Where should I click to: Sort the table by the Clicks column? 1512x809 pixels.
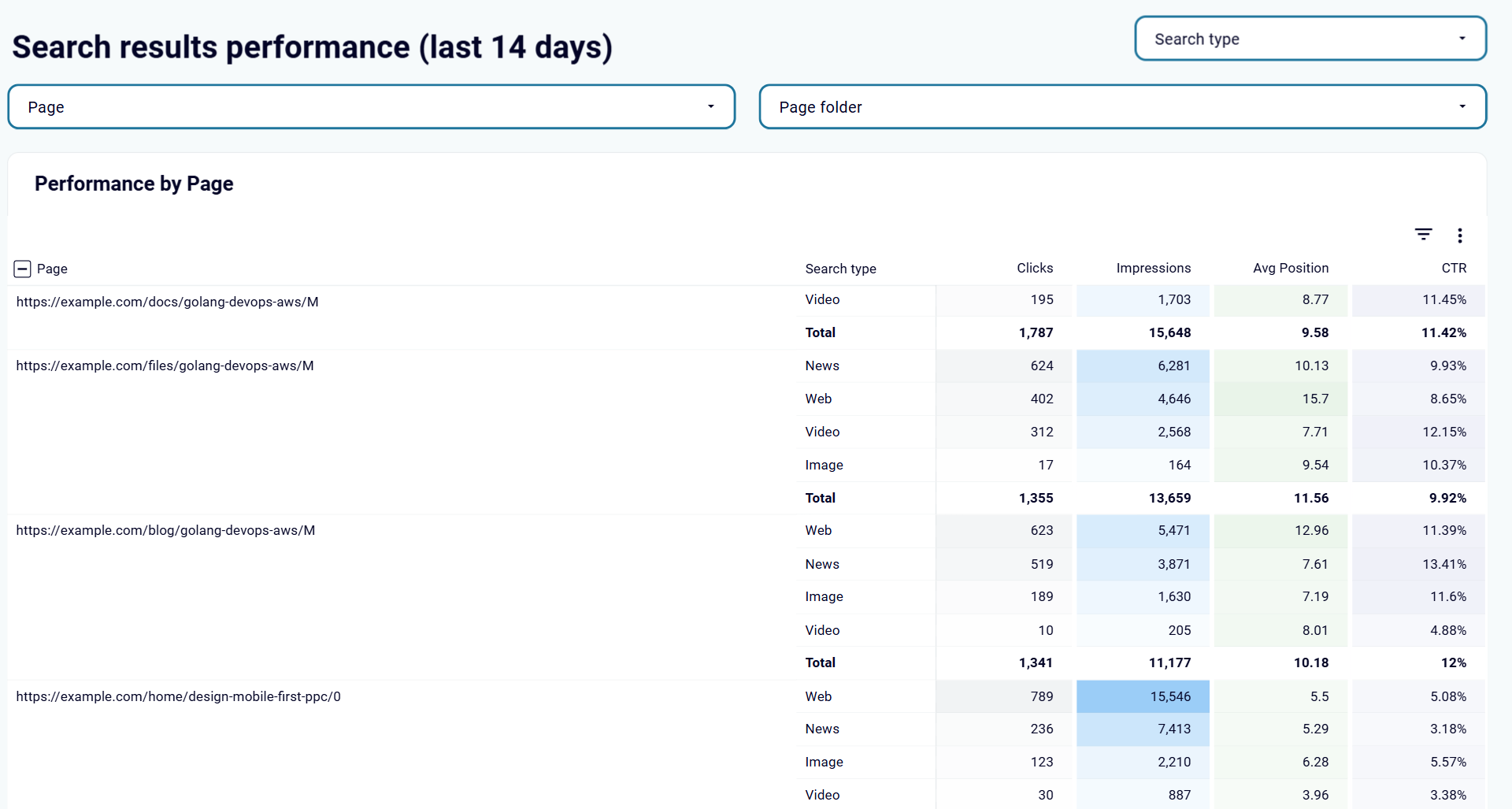pos(1034,268)
